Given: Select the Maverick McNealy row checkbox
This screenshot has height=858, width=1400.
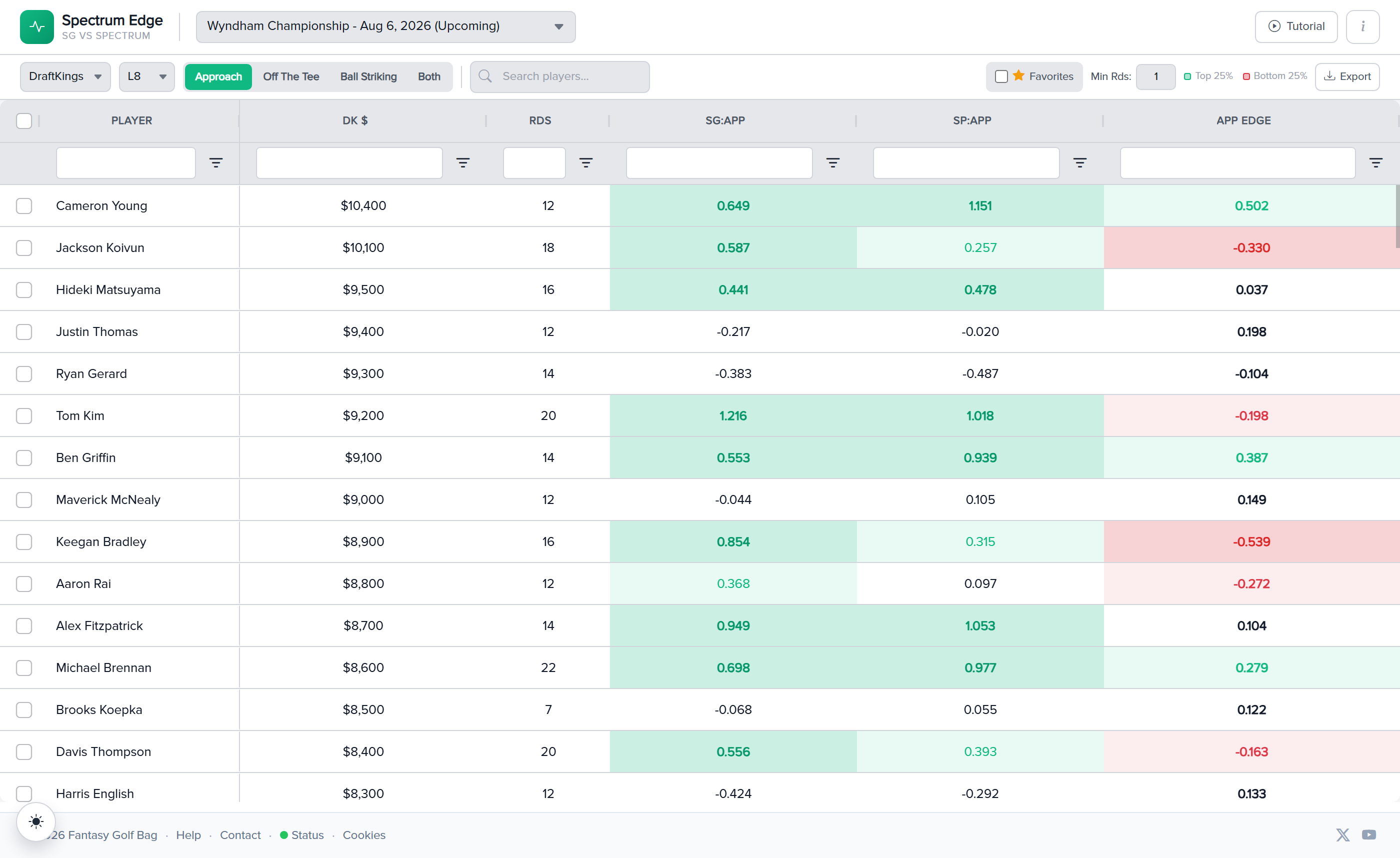Looking at the screenshot, I should click(x=24, y=500).
